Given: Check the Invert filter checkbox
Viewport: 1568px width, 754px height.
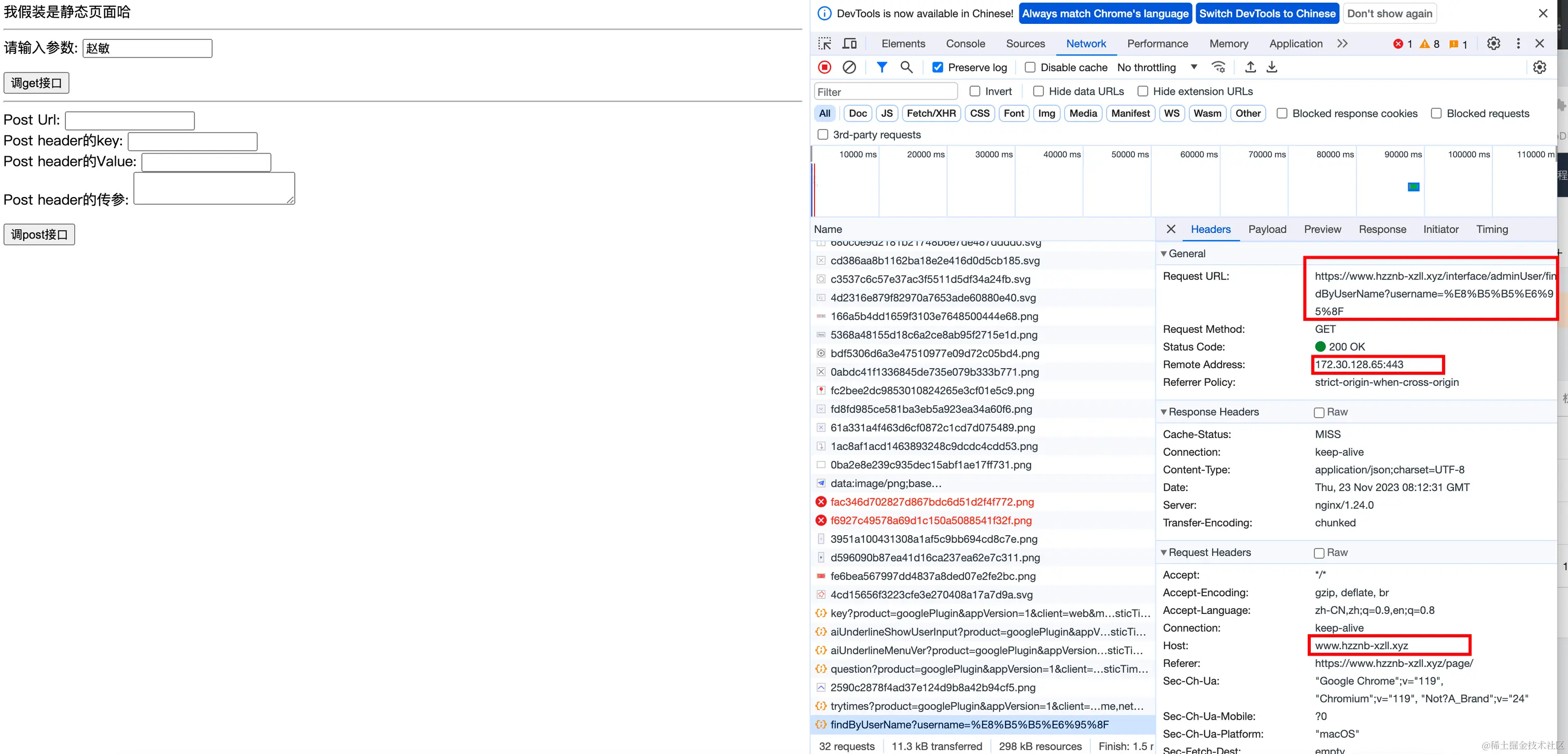Looking at the screenshot, I should pos(974,91).
